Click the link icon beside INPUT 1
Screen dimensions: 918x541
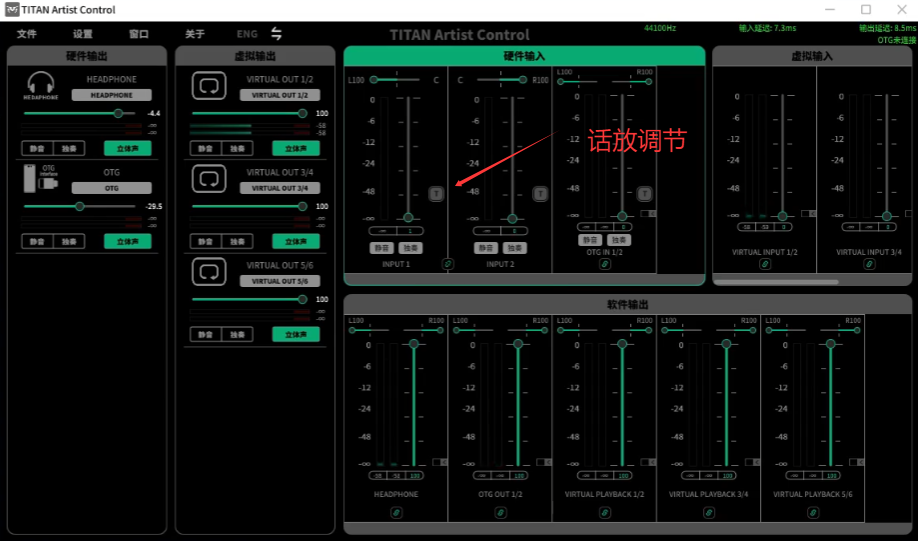[x=448, y=264]
